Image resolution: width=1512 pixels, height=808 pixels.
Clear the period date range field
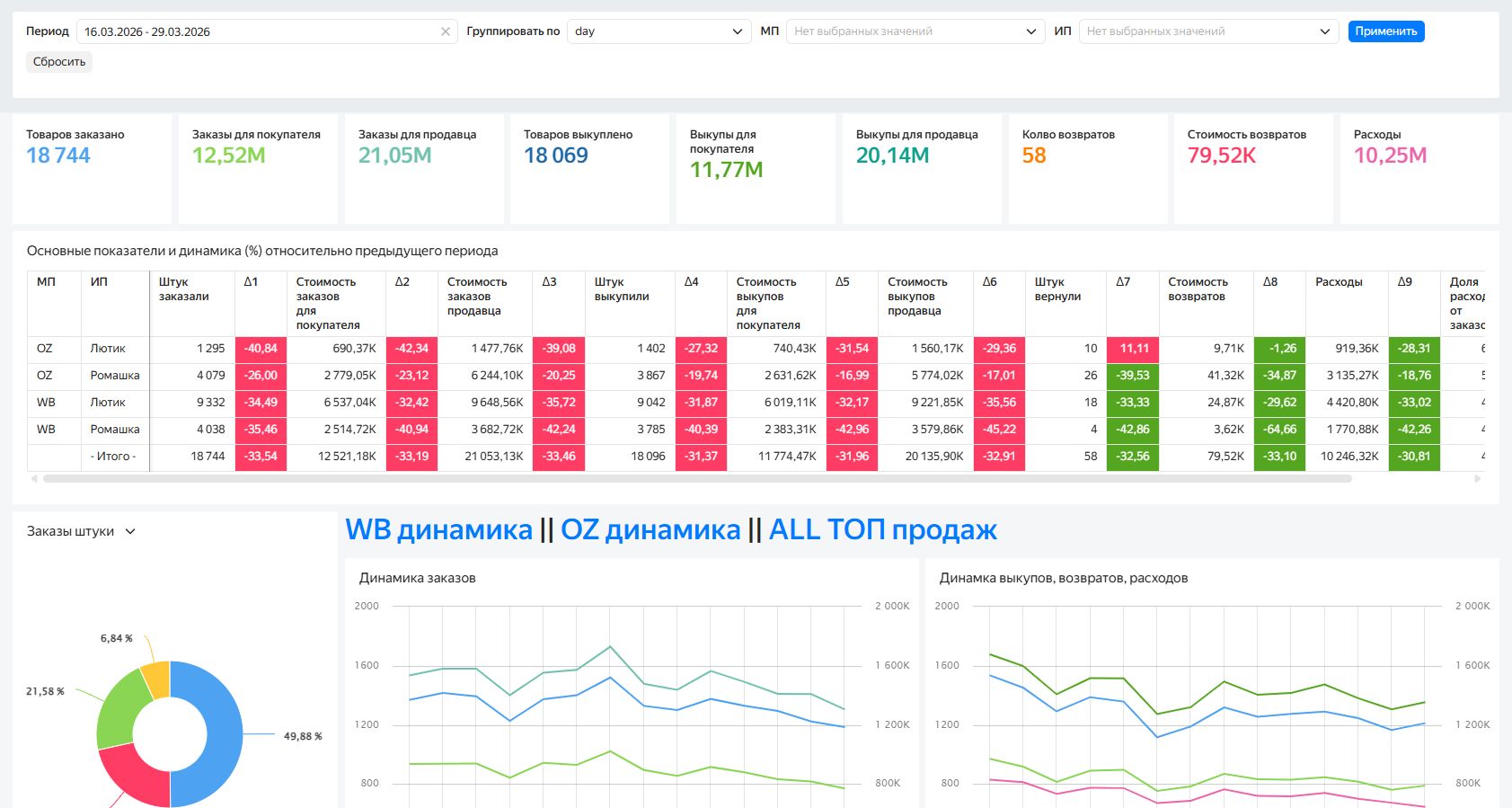click(x=446, y=31)
